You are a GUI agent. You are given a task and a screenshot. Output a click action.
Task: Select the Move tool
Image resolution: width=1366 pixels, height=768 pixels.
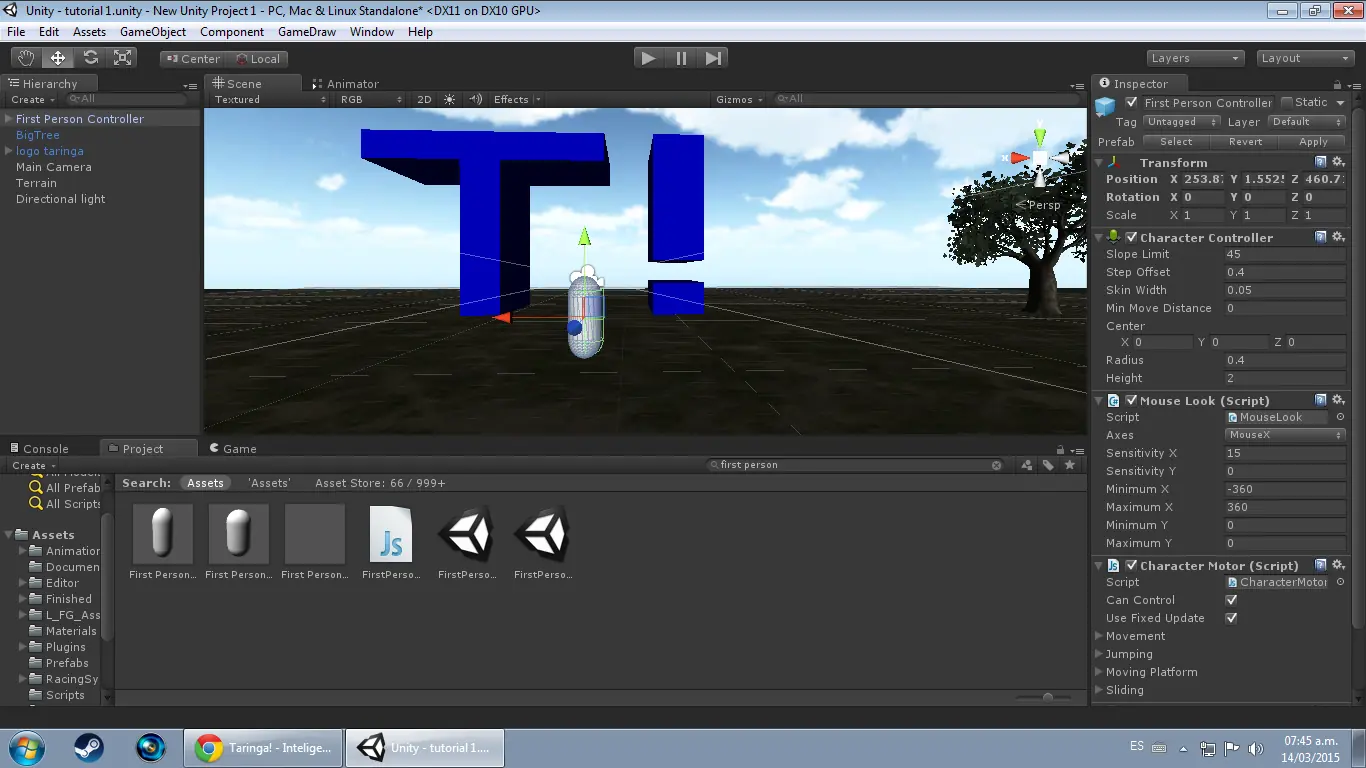[x=58, y=58]
